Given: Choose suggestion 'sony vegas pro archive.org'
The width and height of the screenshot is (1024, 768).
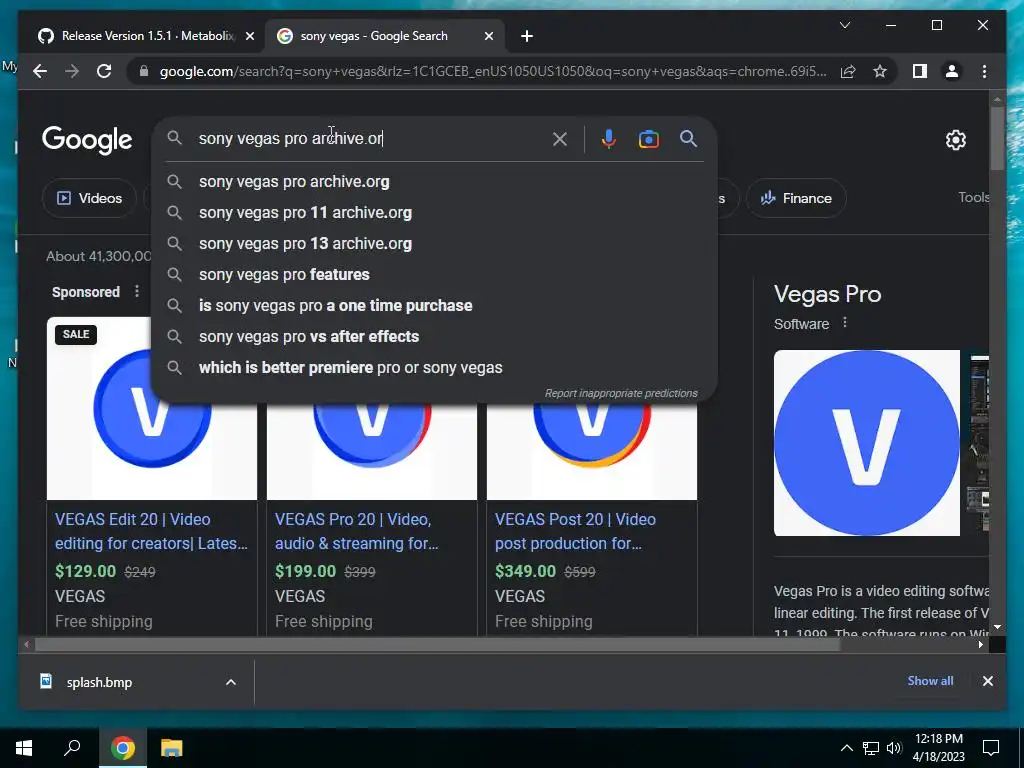Looking at the screenshot, I should pyautogui.click(x=434, y=182).
